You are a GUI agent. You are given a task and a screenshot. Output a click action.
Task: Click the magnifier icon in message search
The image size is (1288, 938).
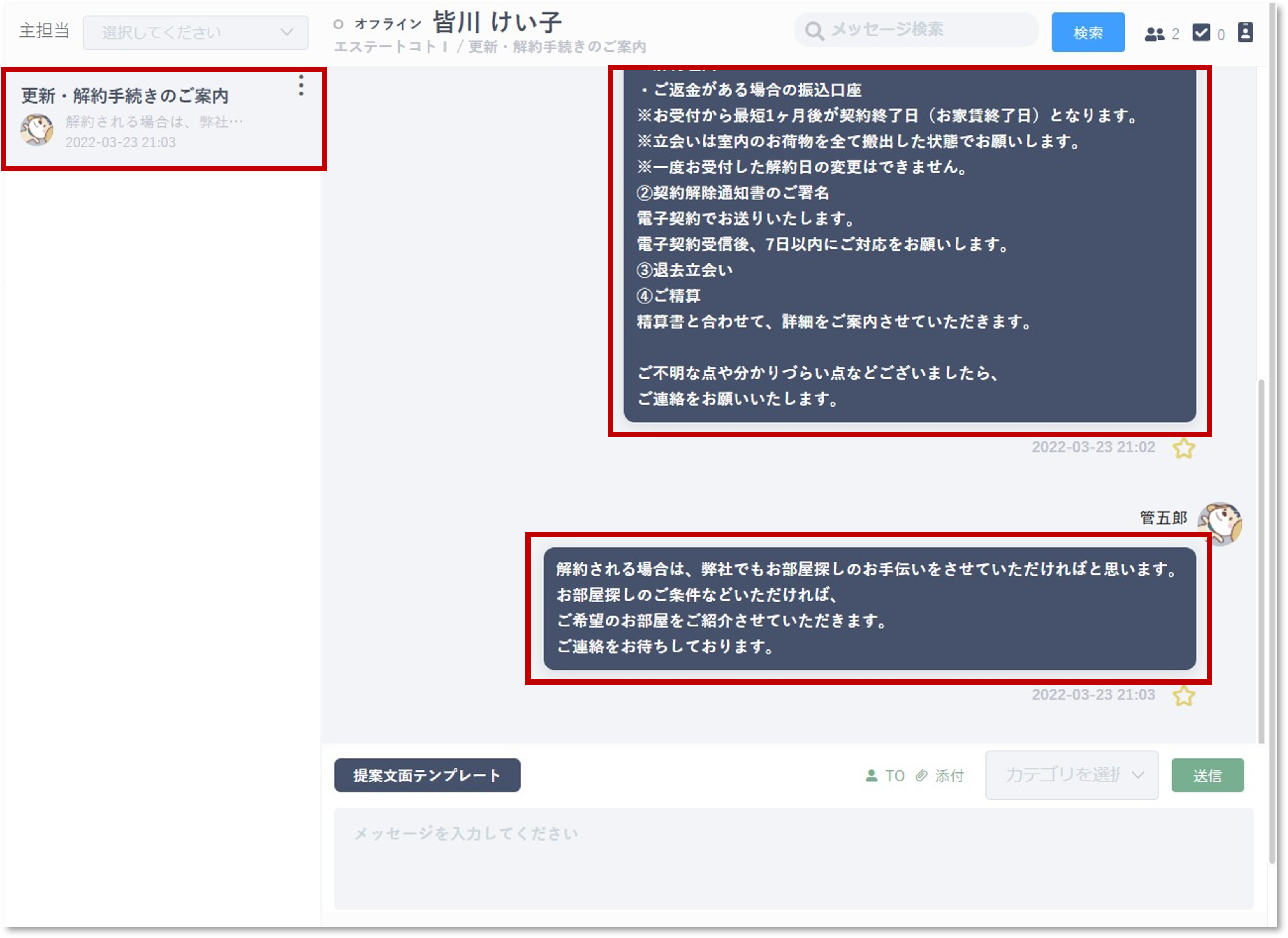coord(814,31)
